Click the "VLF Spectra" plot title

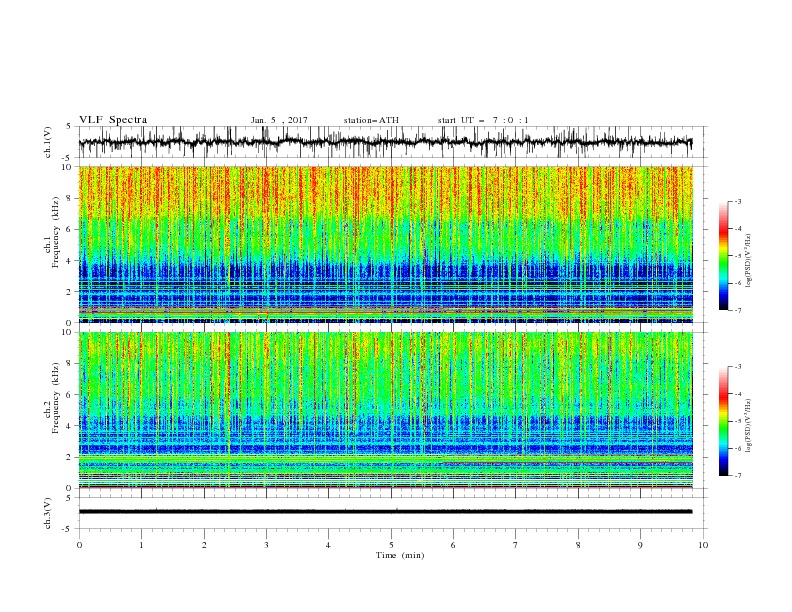[x=113, y=120]
